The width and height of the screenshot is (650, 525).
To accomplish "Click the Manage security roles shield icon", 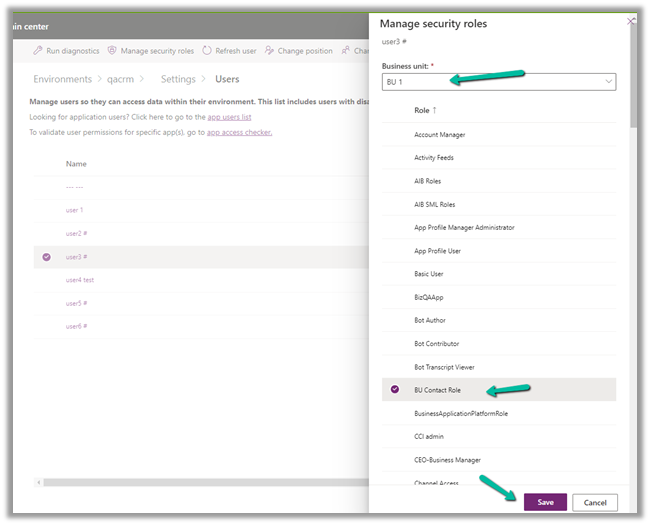I will pos(112,50).
